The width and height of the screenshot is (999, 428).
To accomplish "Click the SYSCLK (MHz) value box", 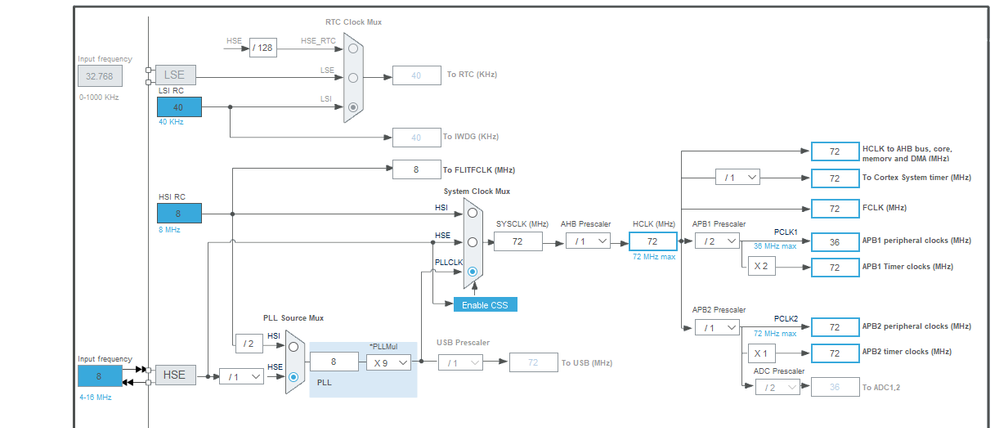I will click(518, 241).
